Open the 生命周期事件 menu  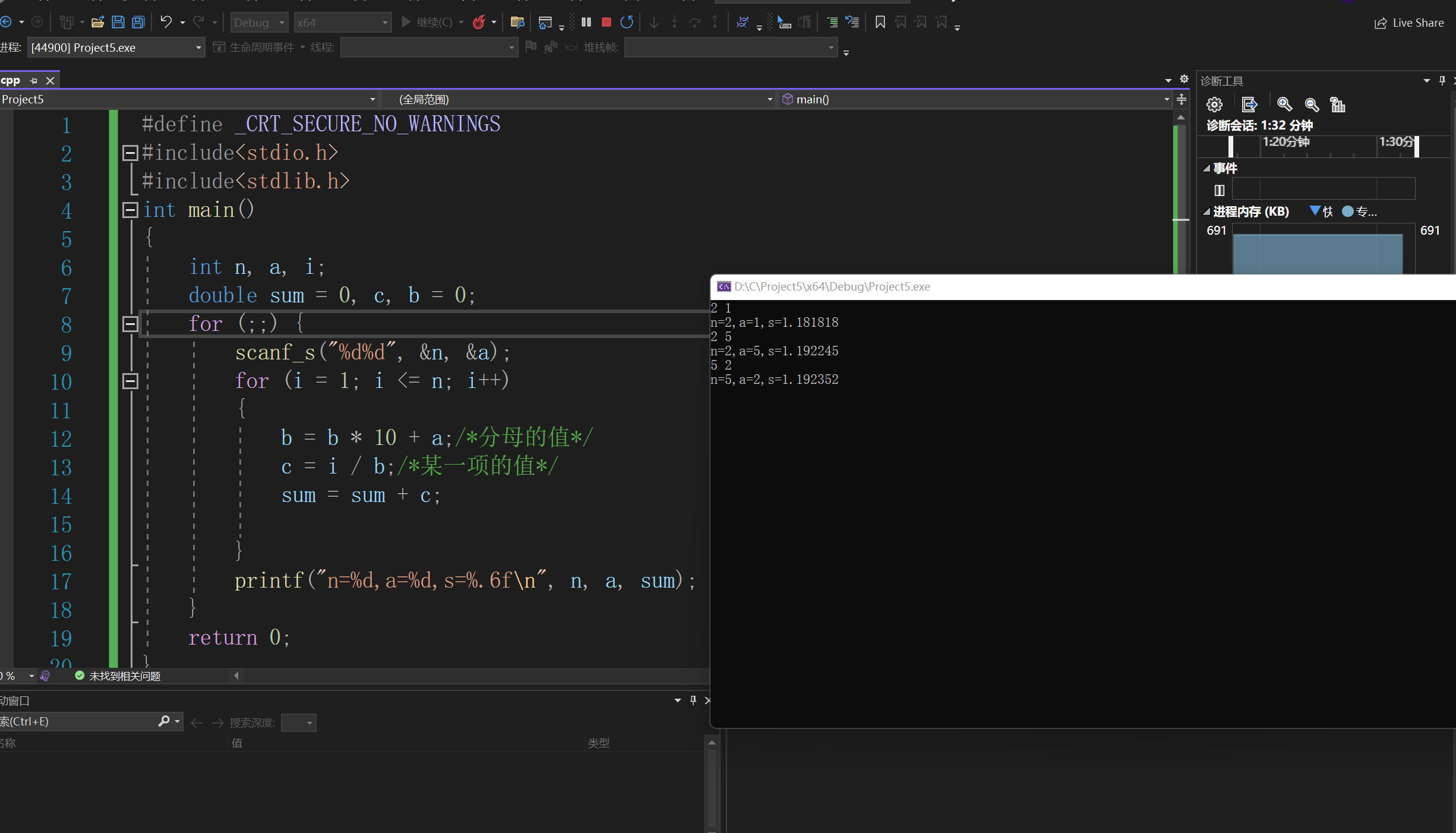click(x=261, y=48)
